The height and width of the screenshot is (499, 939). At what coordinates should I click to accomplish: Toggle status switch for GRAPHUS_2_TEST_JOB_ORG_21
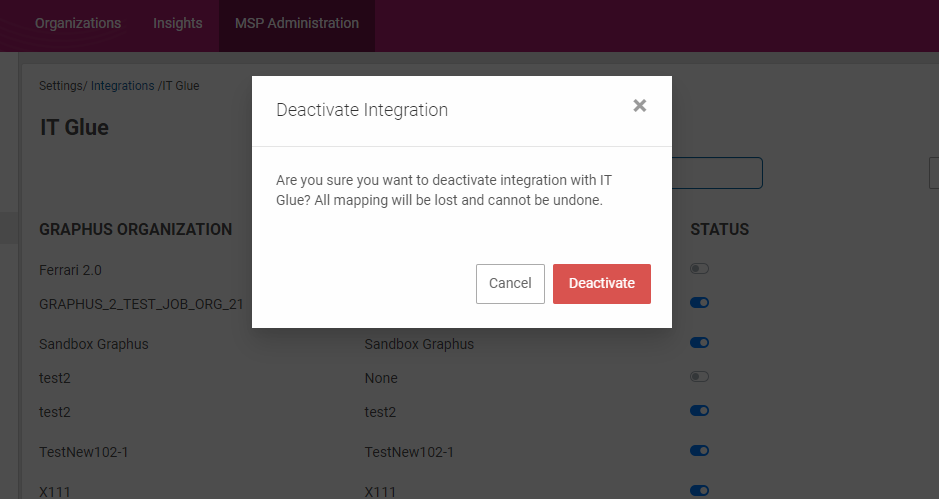pos(699,303)
